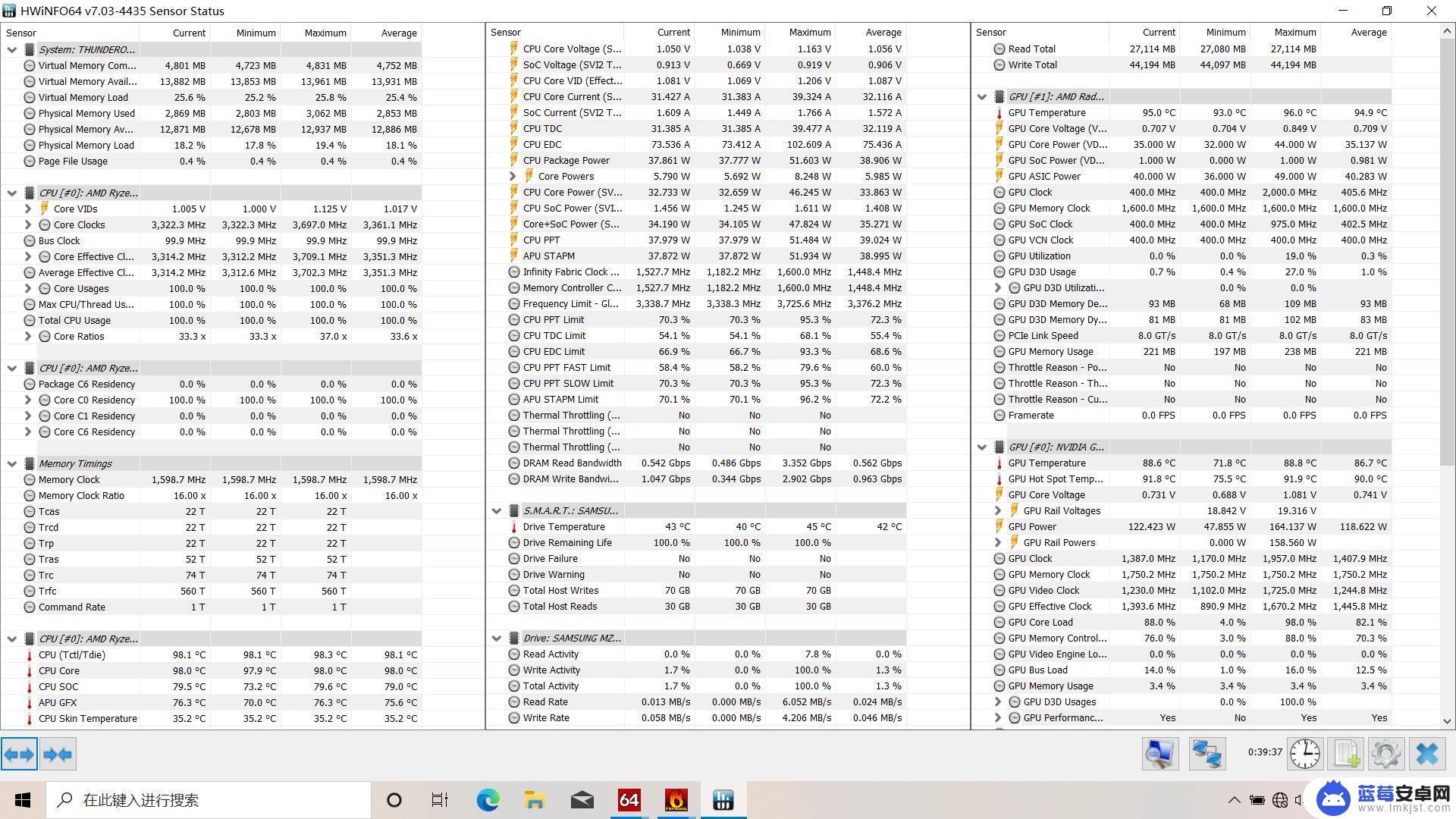The width and height of the screenshot is (1456, 819).
Task: Click the language globe tray icon
Action: click(1280, 800)
